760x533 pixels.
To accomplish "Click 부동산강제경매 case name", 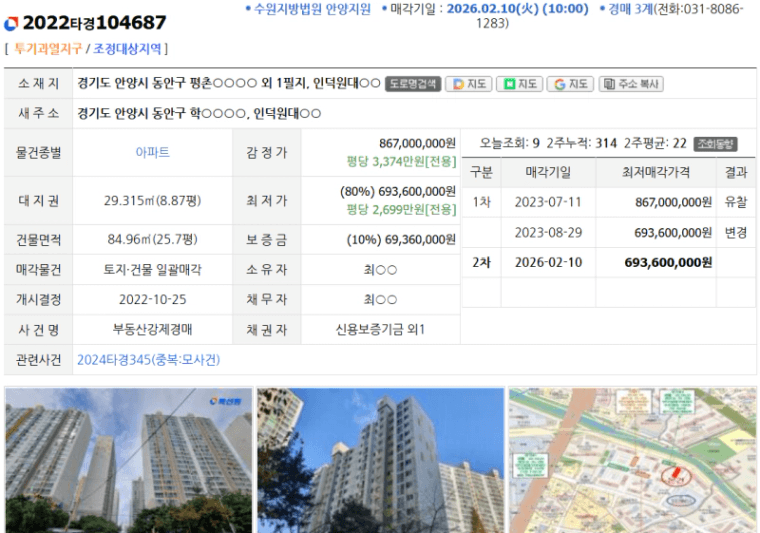I will point(152,329).
